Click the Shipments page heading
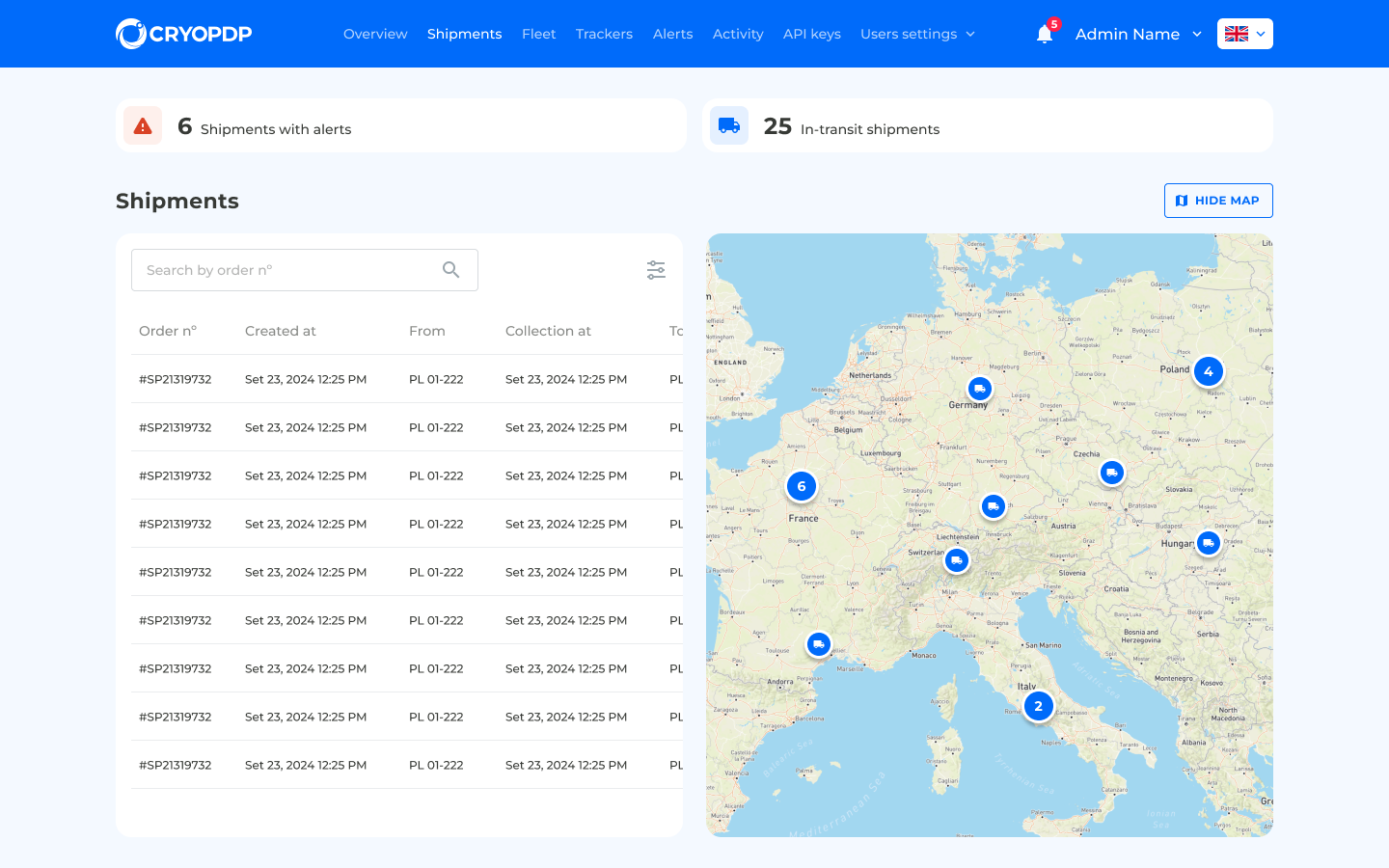Image resolution: width=1389 pixels, height=868 pixels. [x=177, y=201]
